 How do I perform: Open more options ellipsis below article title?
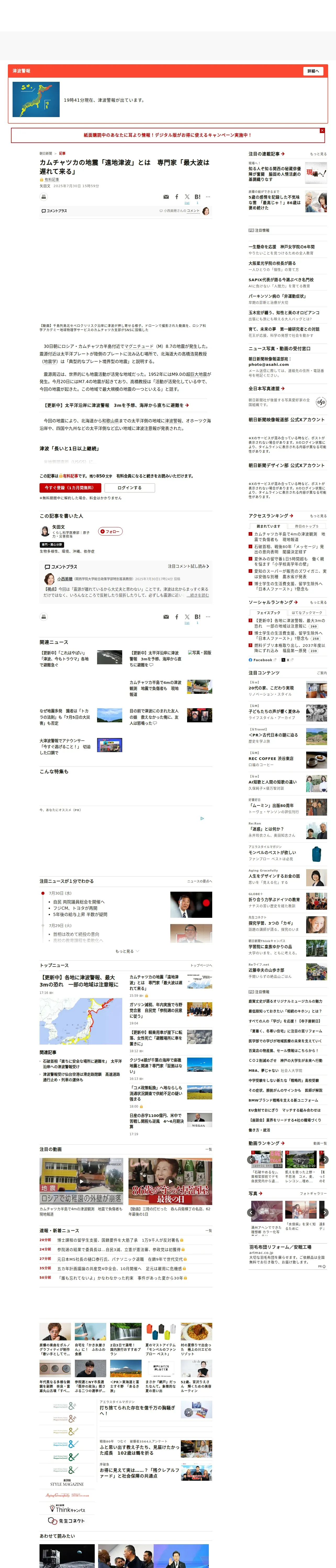click(208, 197)
